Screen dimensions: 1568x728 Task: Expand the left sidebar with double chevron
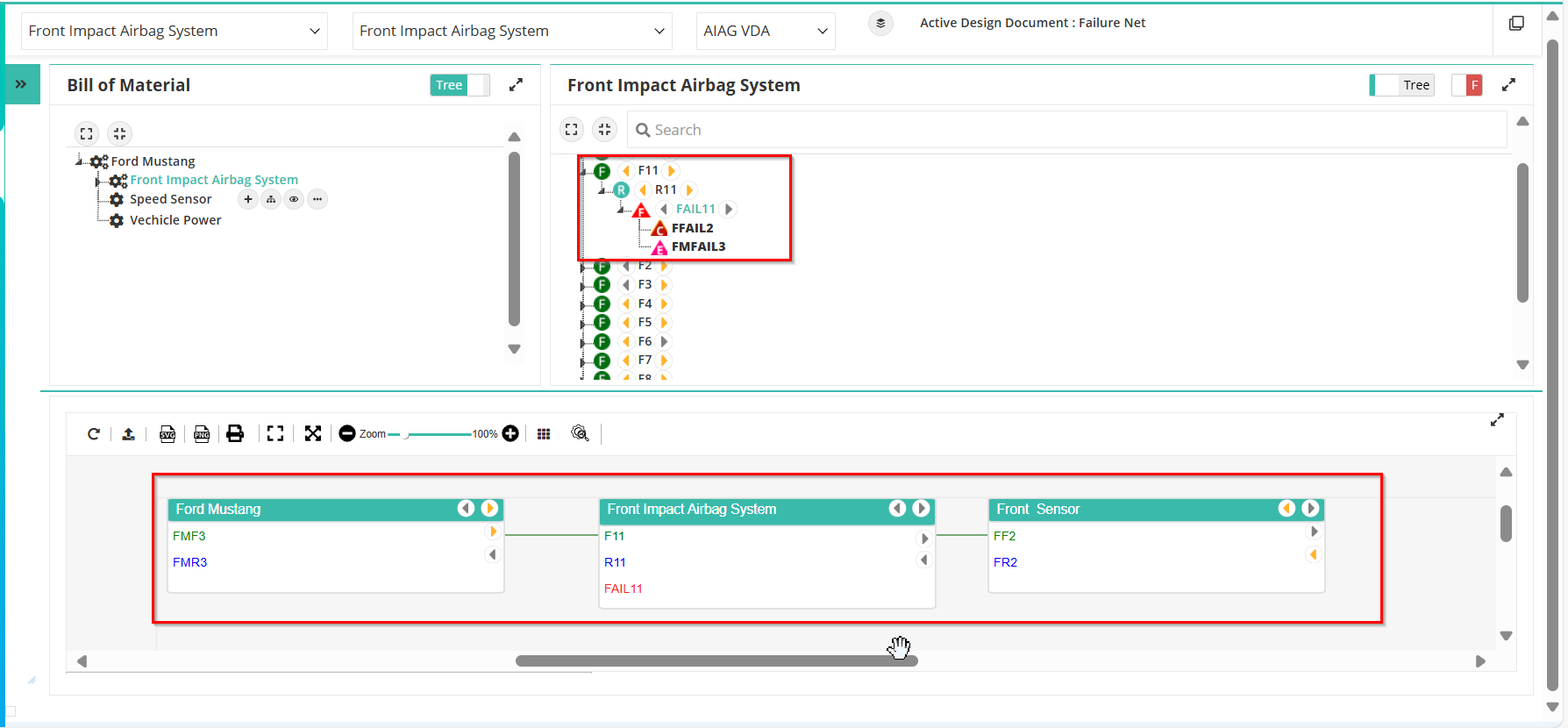[x=21, y=84]
